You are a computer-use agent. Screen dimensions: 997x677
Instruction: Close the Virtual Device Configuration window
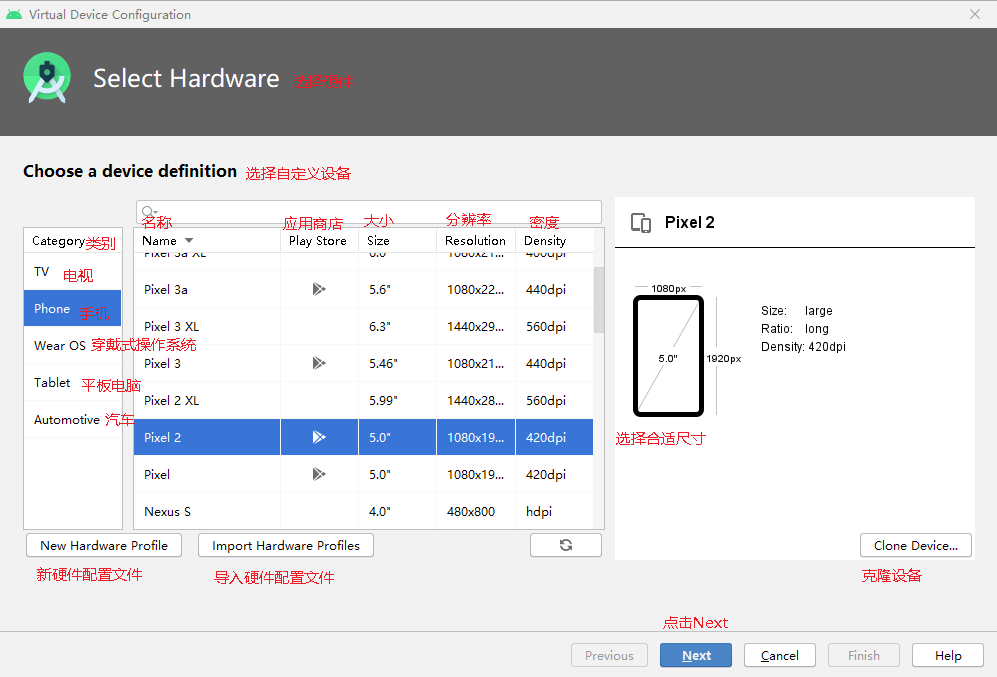(x=975, y=14)
